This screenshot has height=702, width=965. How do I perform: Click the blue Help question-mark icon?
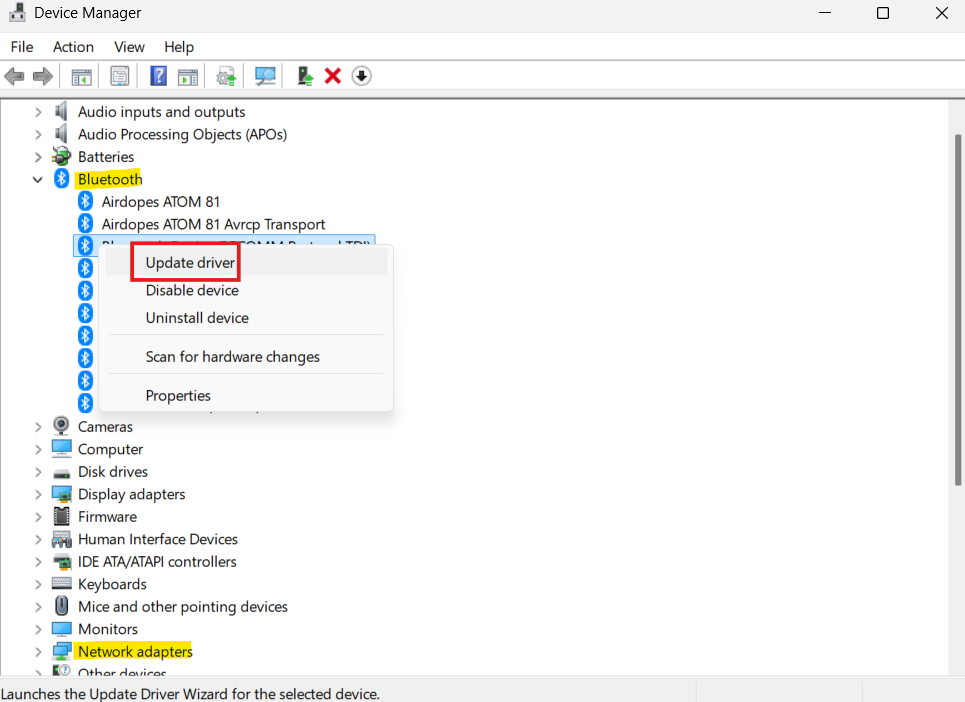coord(159,76)
